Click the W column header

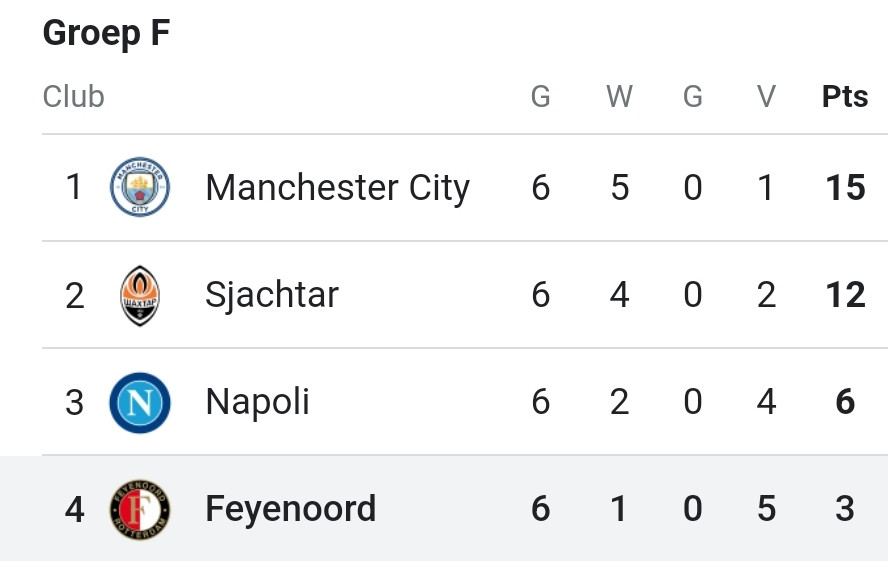[620, 96]
